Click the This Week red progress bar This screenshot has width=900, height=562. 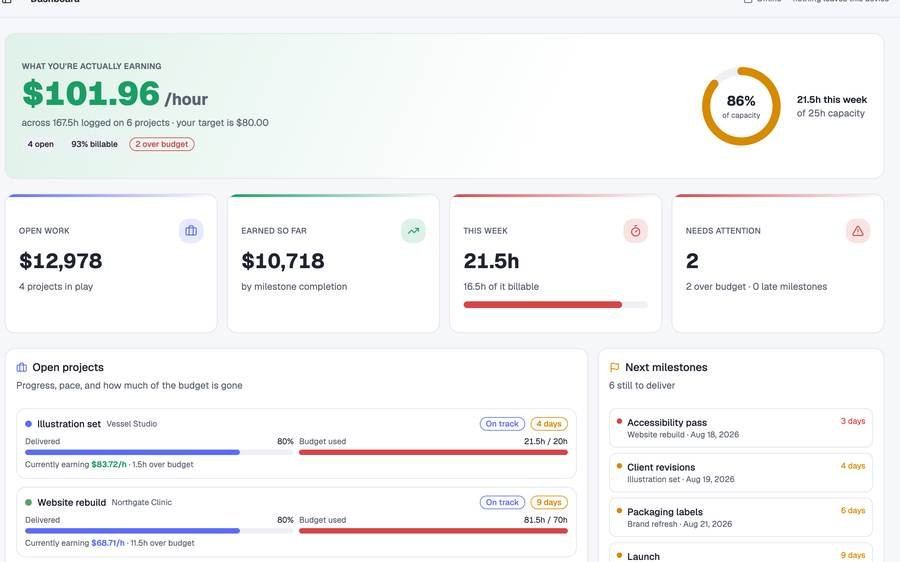[555, 305]
